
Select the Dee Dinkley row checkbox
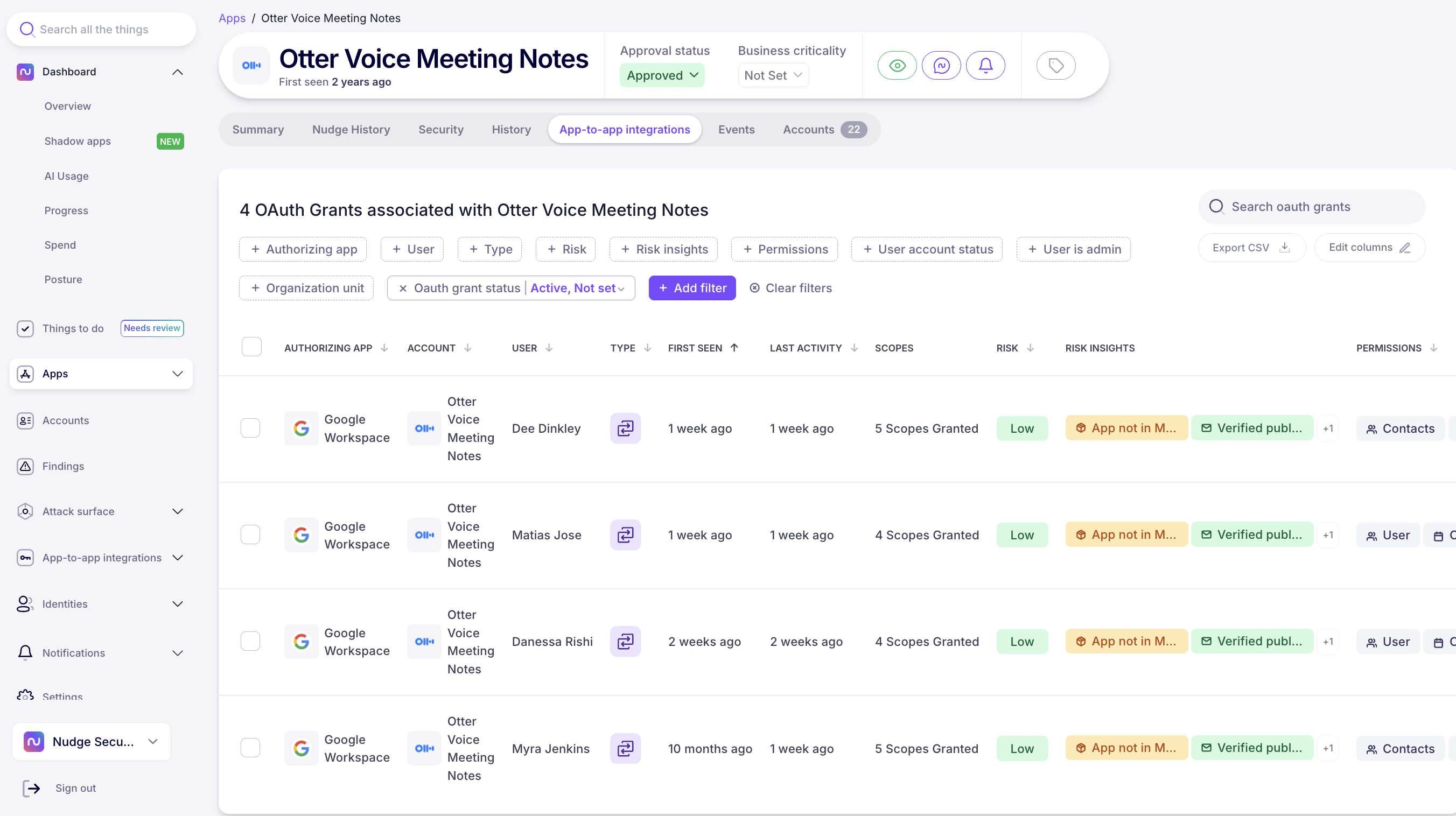(x=250, y=428)
